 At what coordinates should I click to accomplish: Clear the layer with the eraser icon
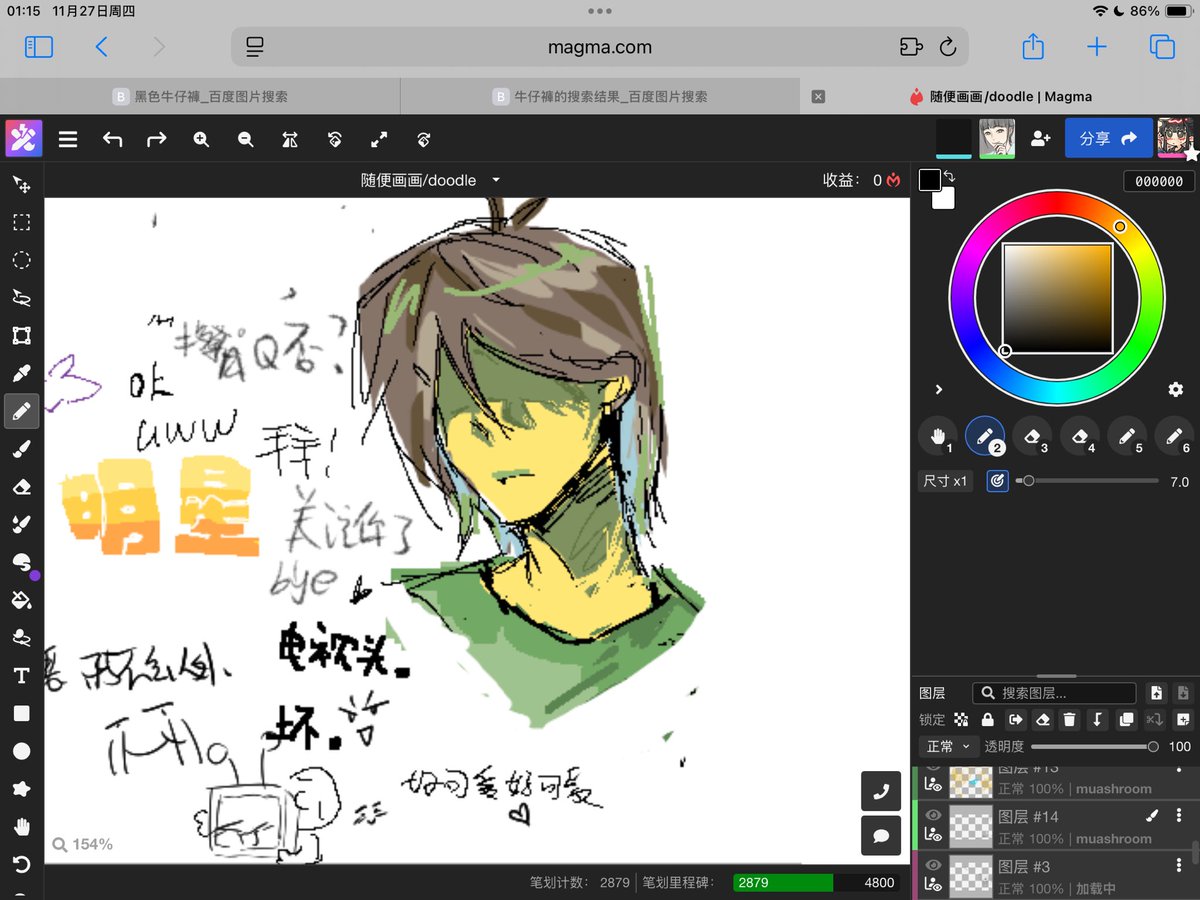[1042, 720]
